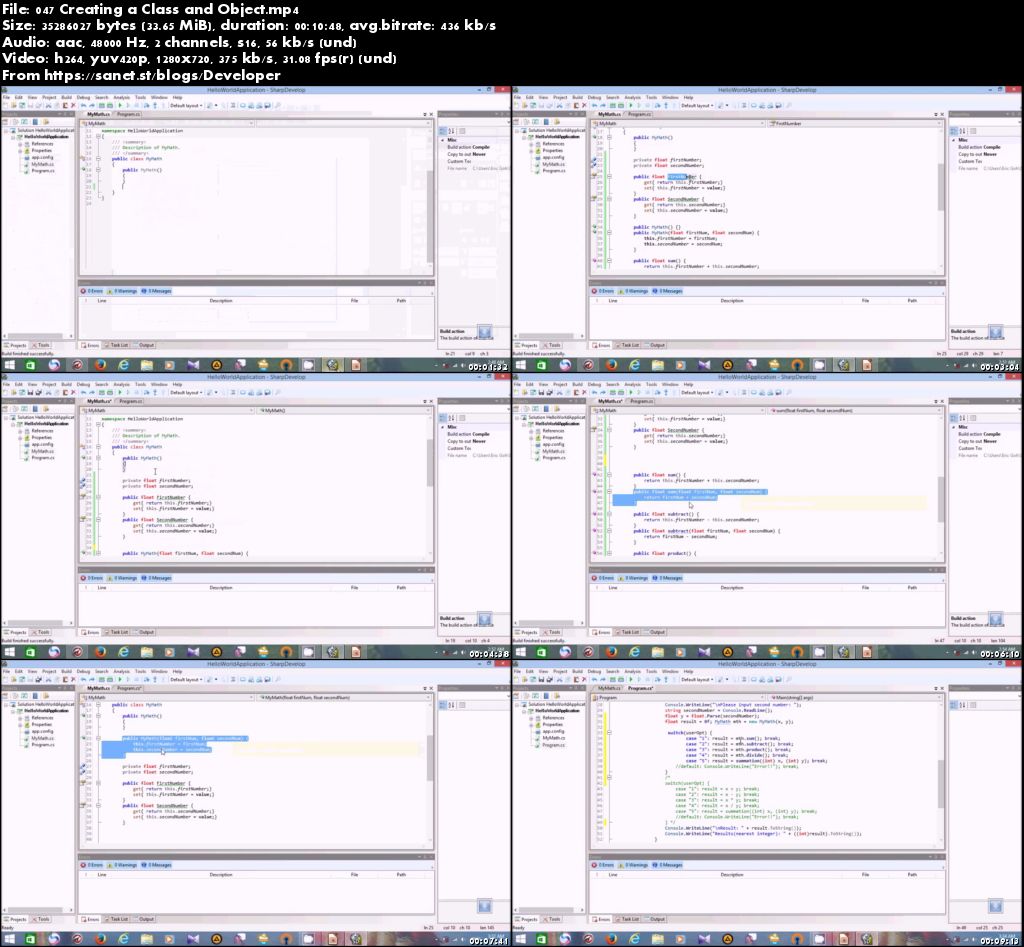The width and height of the screenshot is (1024, 947).
Task: Click the Redo toolbar icon in the 00:07:41 frame
Action: [91, 679]
